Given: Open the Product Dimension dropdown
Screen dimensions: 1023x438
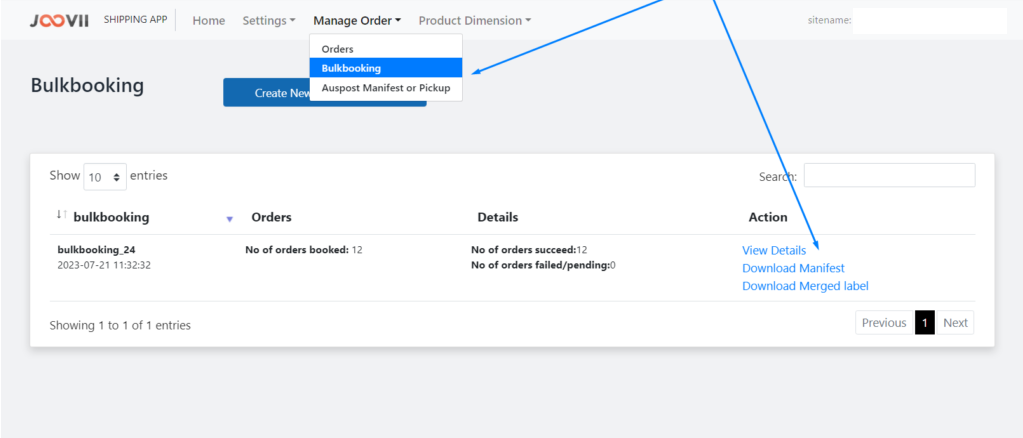Looking at the screenshot, I should (474, 21).
